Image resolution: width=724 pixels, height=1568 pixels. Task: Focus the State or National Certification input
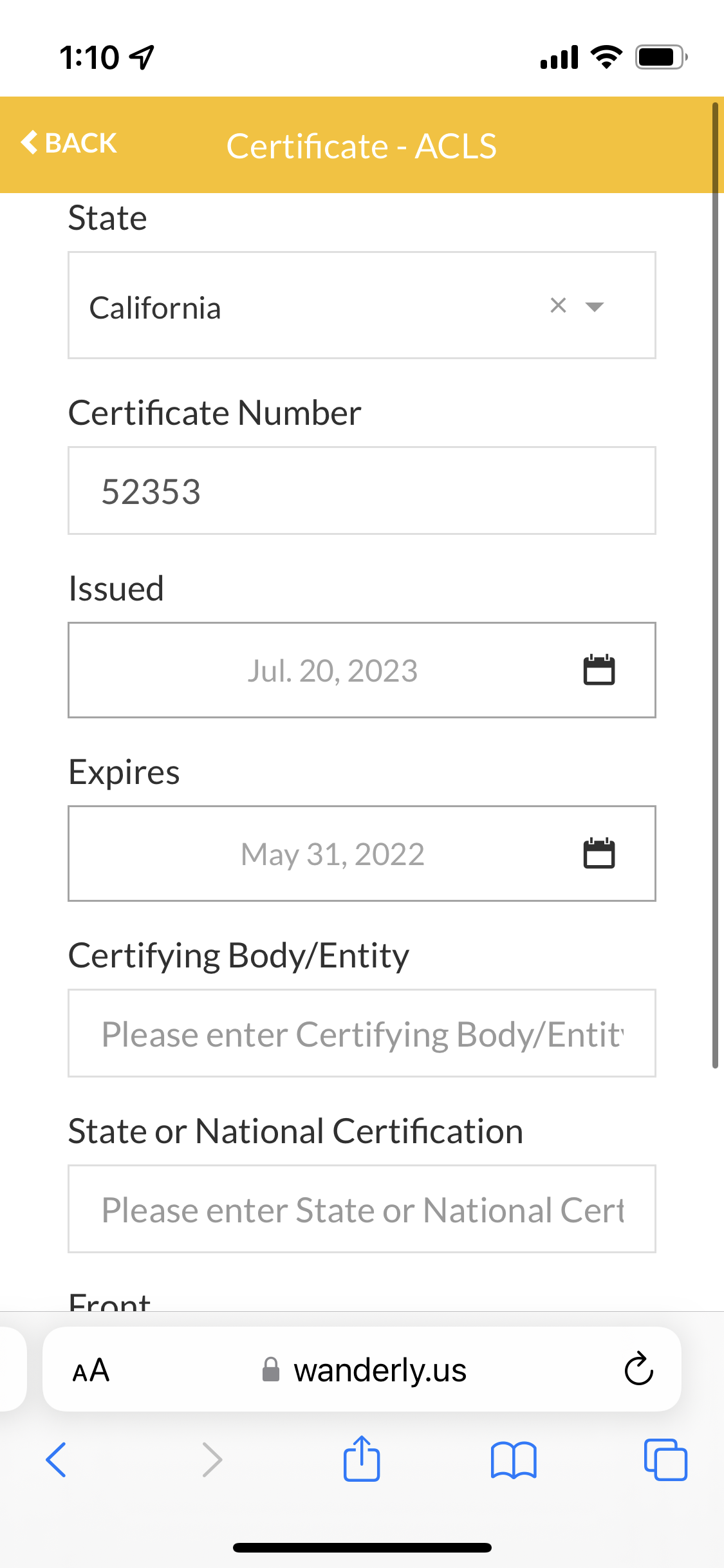[362, 1209]
